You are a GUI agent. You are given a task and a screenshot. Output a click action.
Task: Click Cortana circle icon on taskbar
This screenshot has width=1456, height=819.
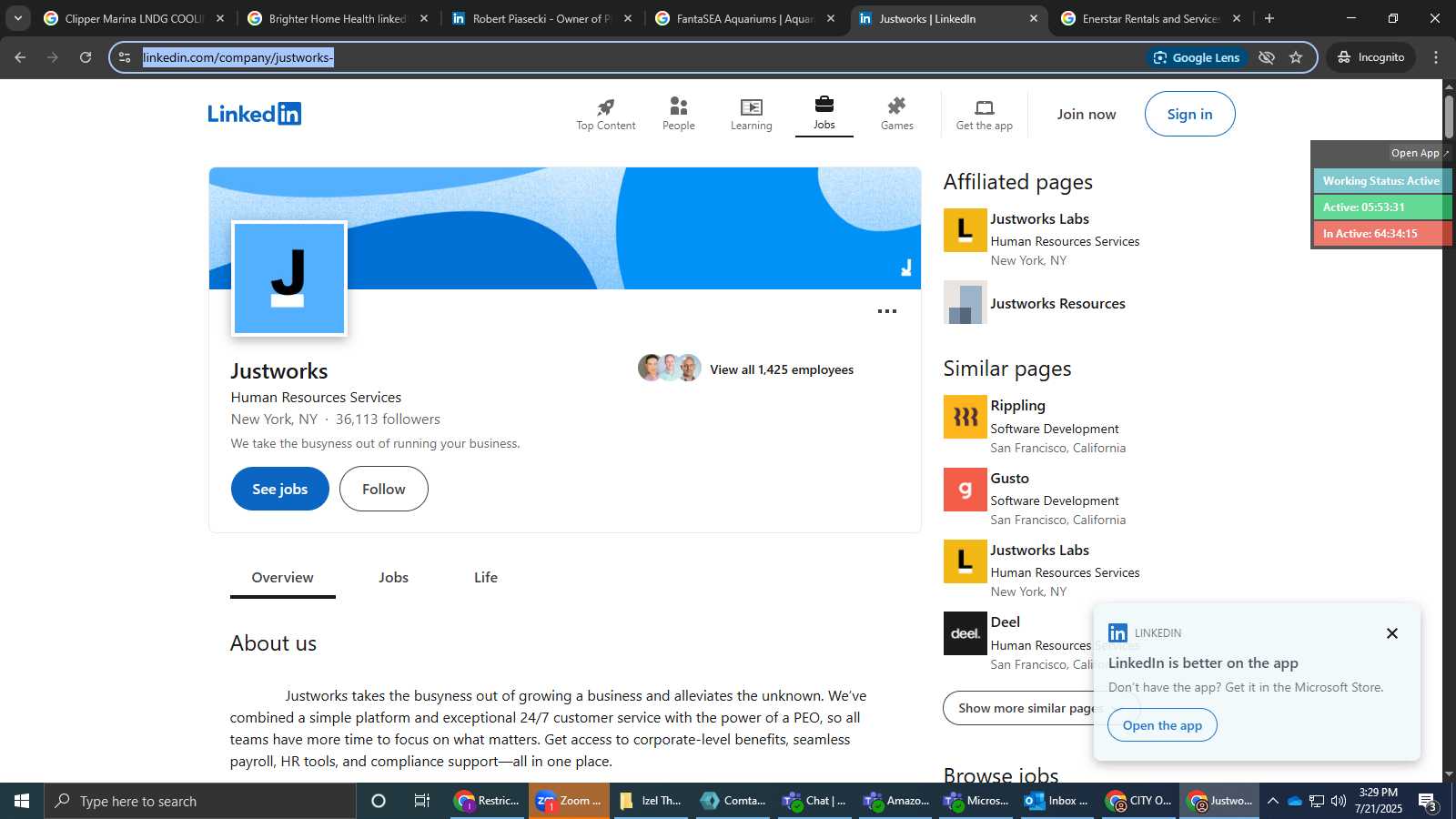click(379, 801)
